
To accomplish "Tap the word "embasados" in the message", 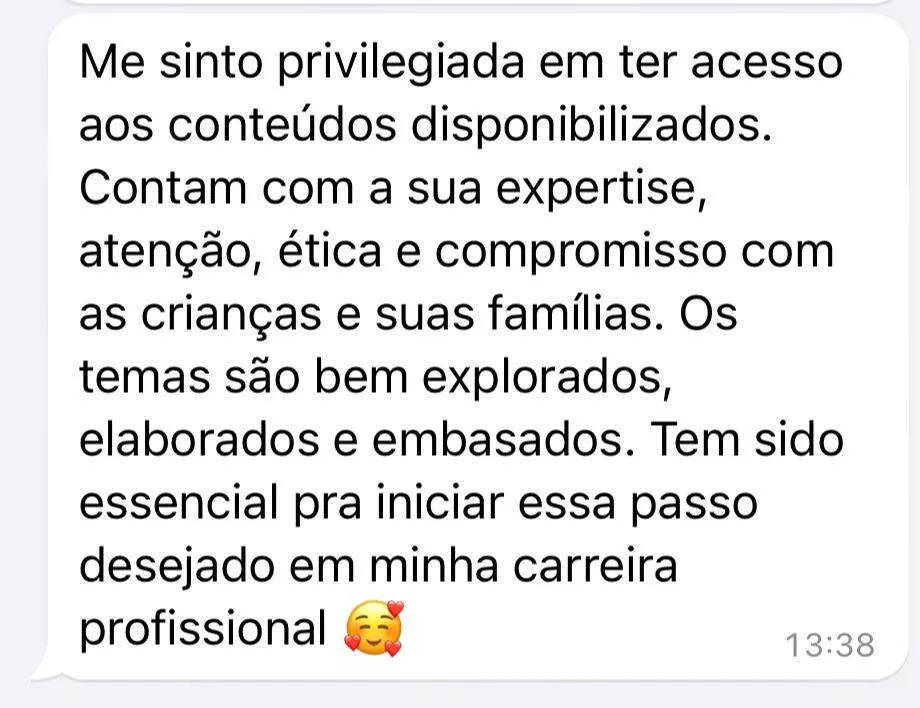I will click(503, 440).
